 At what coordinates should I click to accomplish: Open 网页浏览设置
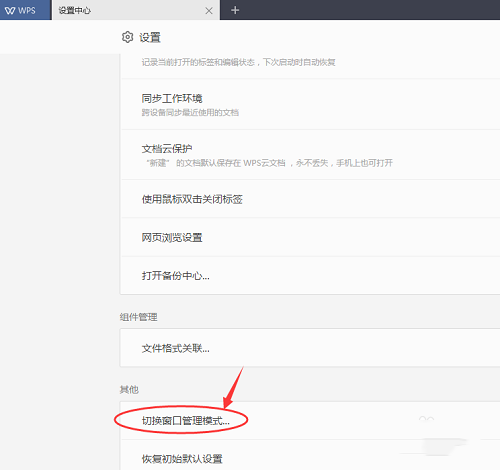[x=310, y=237]
